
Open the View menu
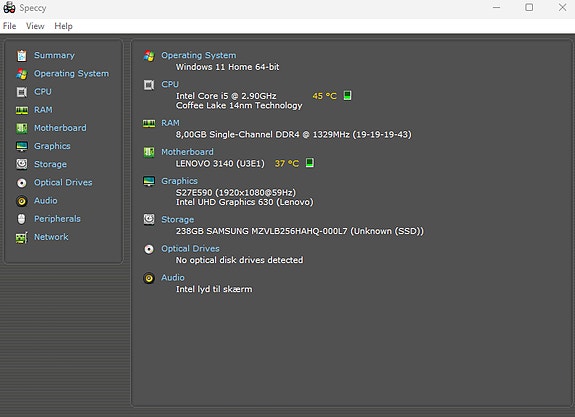(35, 26)
